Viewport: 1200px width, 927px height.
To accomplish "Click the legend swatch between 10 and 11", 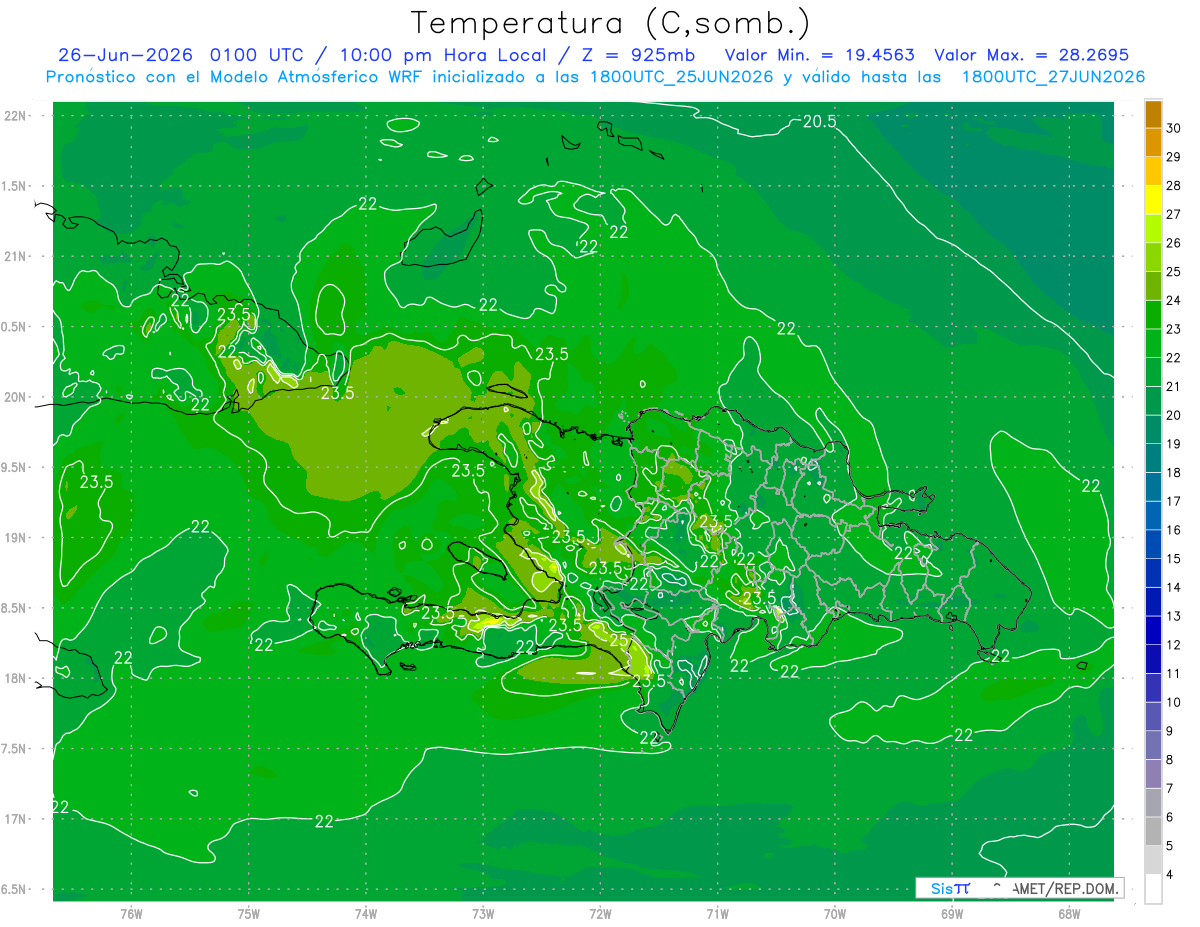I will (x=1153, y=688).
